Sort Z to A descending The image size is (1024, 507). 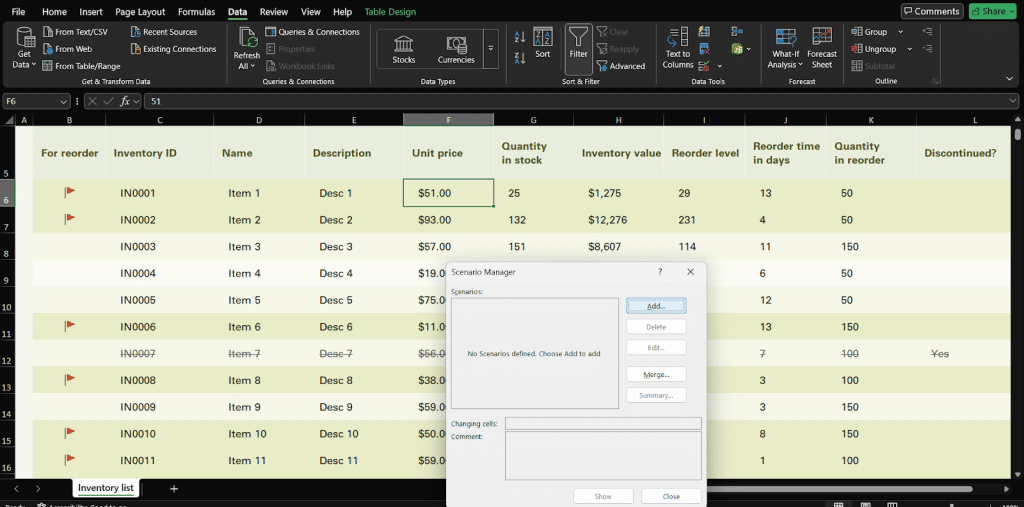(520, 58)
